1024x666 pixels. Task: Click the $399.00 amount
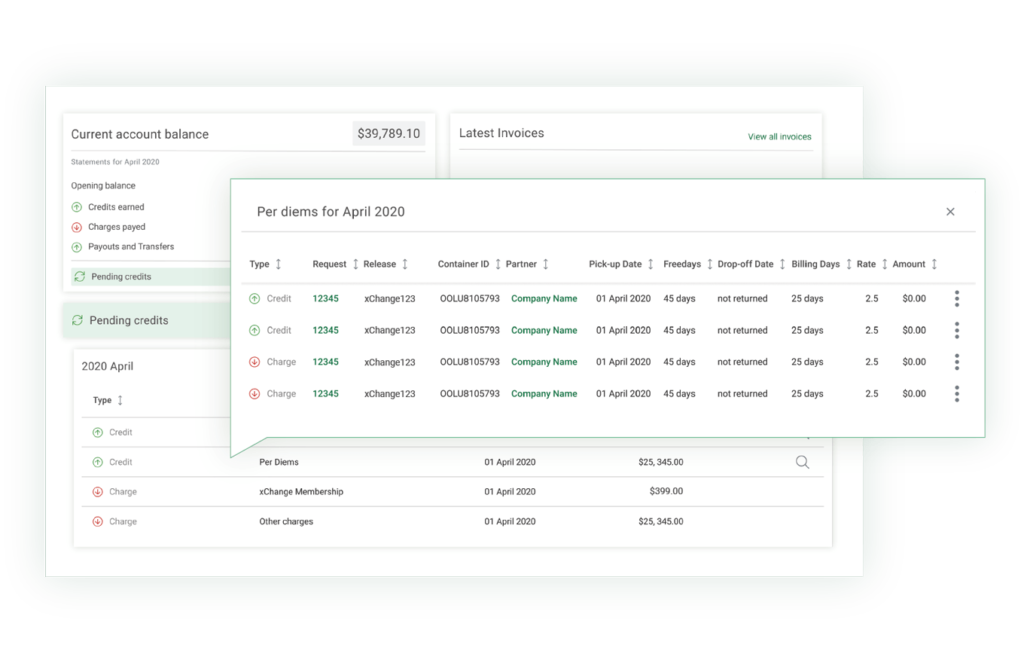pyautogui.click(x=666, y=491)
